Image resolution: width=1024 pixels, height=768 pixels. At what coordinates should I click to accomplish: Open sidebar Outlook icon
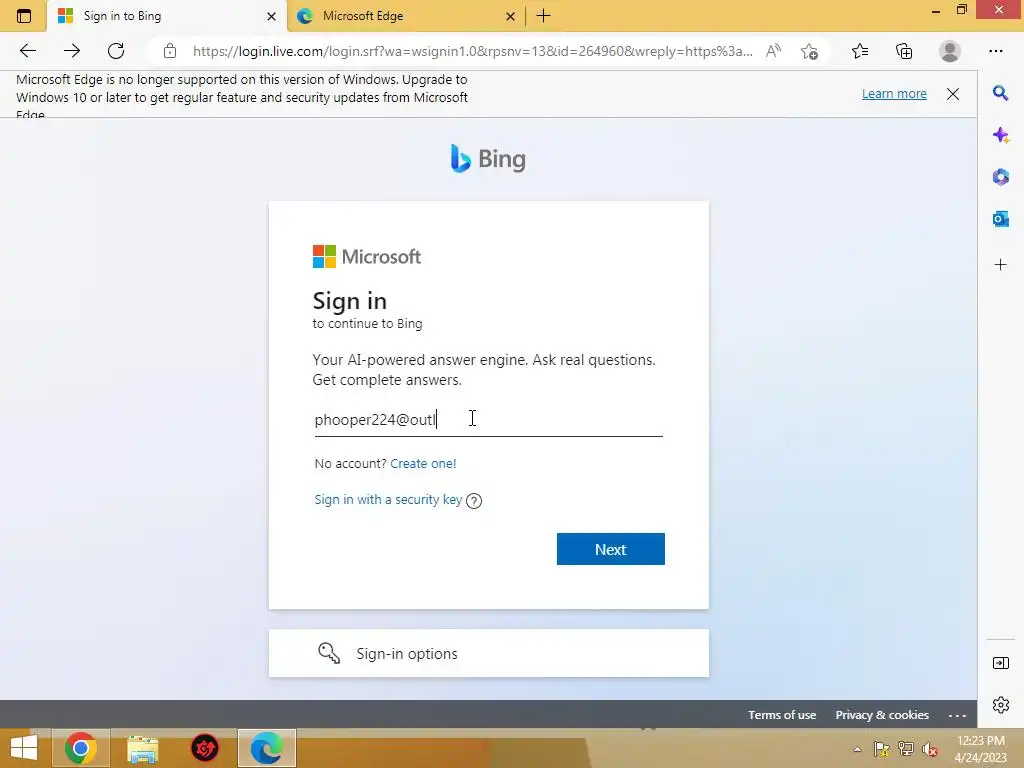click(1000, 219)
